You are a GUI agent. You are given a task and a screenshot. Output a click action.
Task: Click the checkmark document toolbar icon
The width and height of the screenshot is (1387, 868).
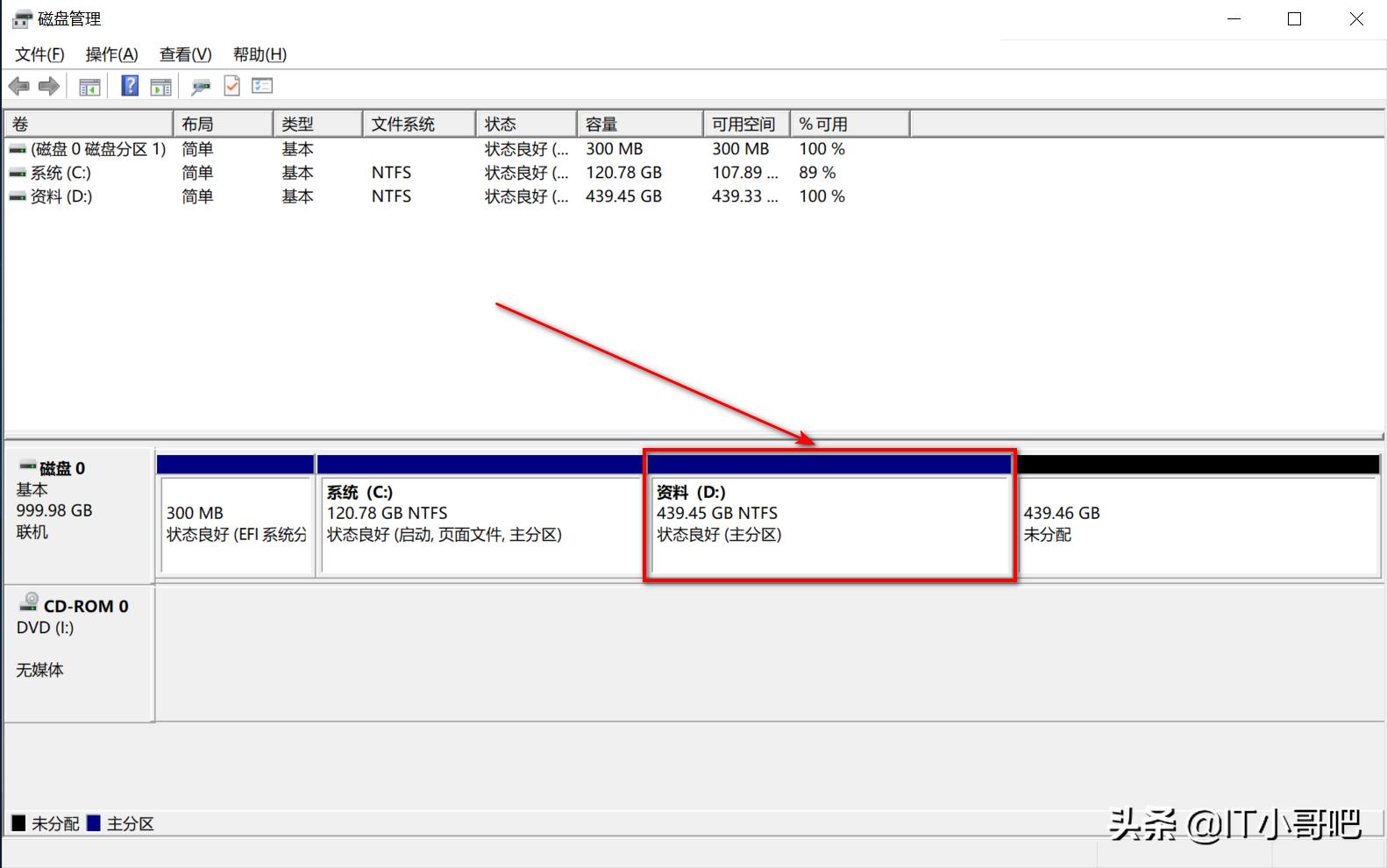click(x=232, y=86)
